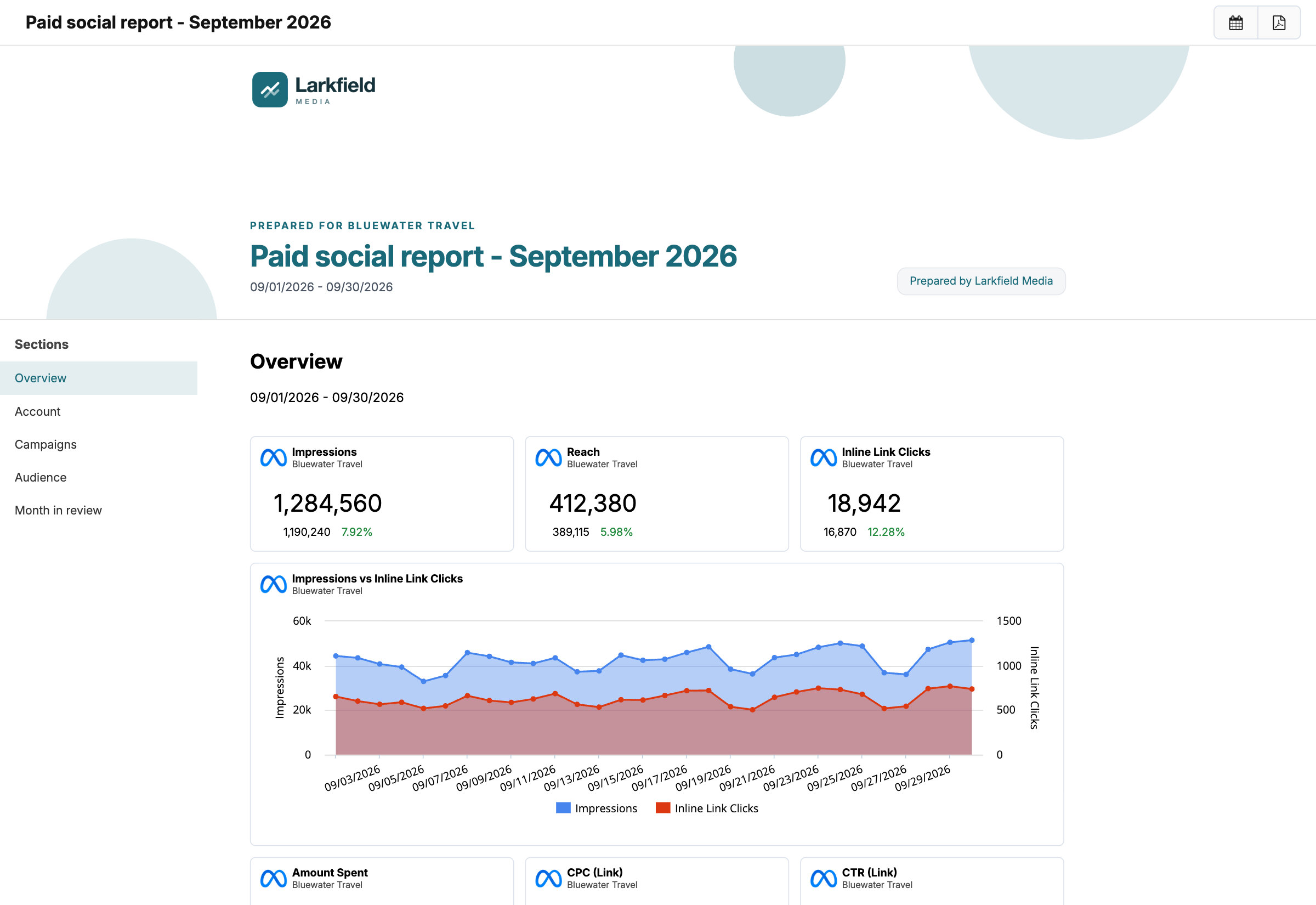Click the Reach value 412,380
Screen dimensions: 1316x905
pos(593,504)
